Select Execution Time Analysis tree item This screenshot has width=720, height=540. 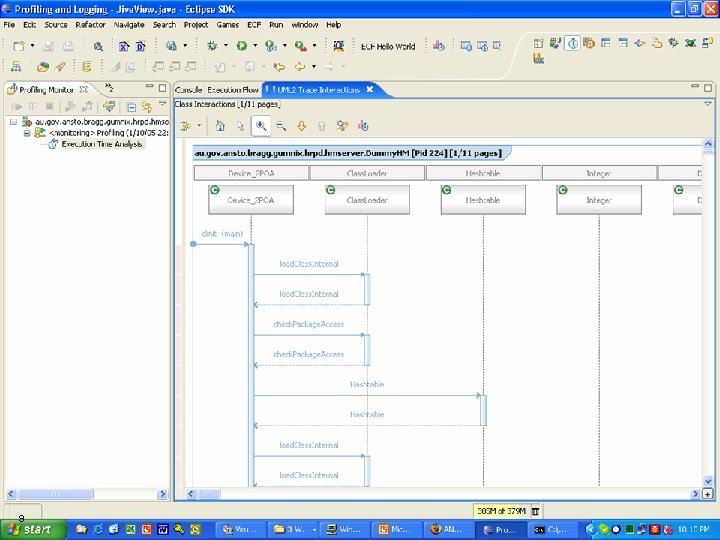[101, 144]
